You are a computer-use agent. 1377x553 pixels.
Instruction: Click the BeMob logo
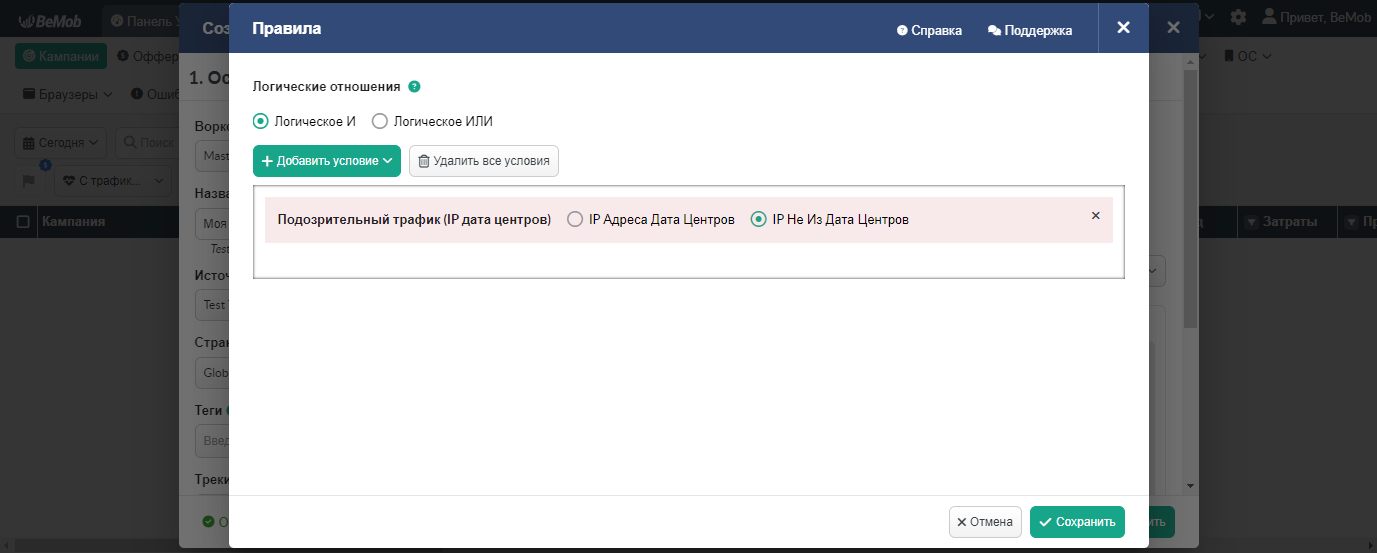pyautogui.click(x=50, y=20)
